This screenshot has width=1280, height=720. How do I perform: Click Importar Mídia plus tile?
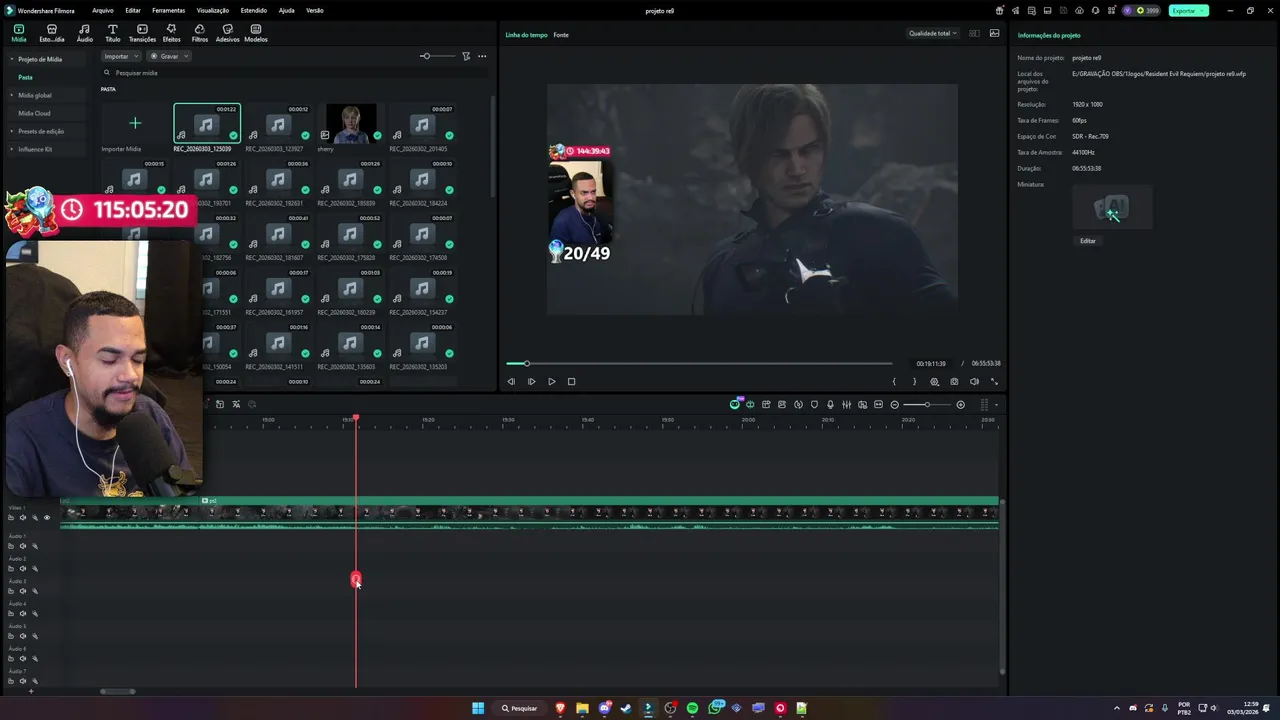(x=135, y=124)
